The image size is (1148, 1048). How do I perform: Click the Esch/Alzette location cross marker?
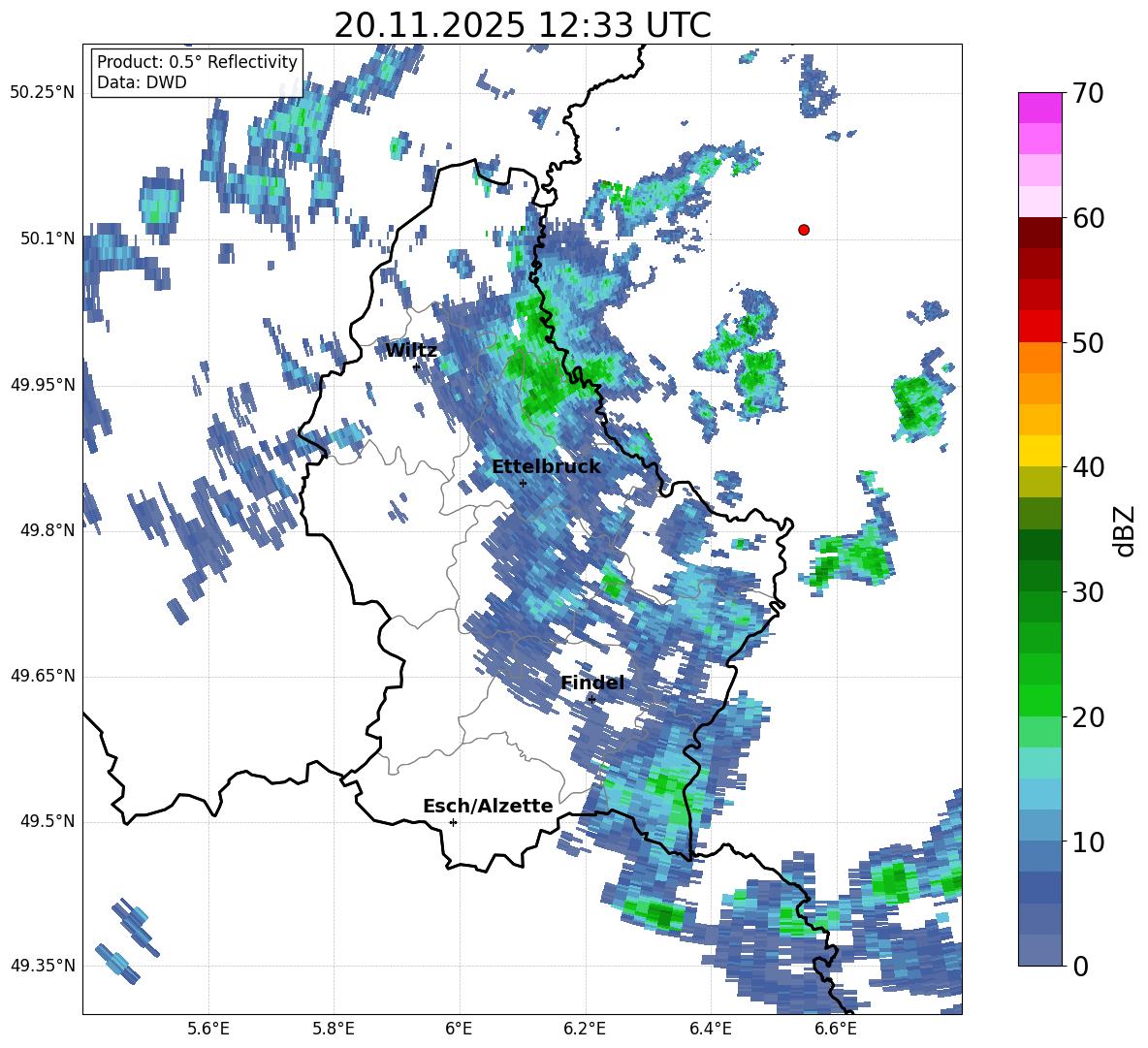(453, 822)
